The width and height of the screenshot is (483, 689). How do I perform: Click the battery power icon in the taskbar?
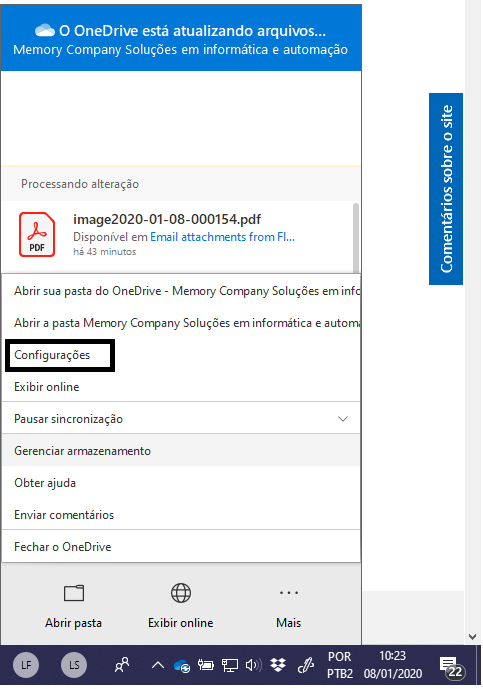click(x=205, y=666)
